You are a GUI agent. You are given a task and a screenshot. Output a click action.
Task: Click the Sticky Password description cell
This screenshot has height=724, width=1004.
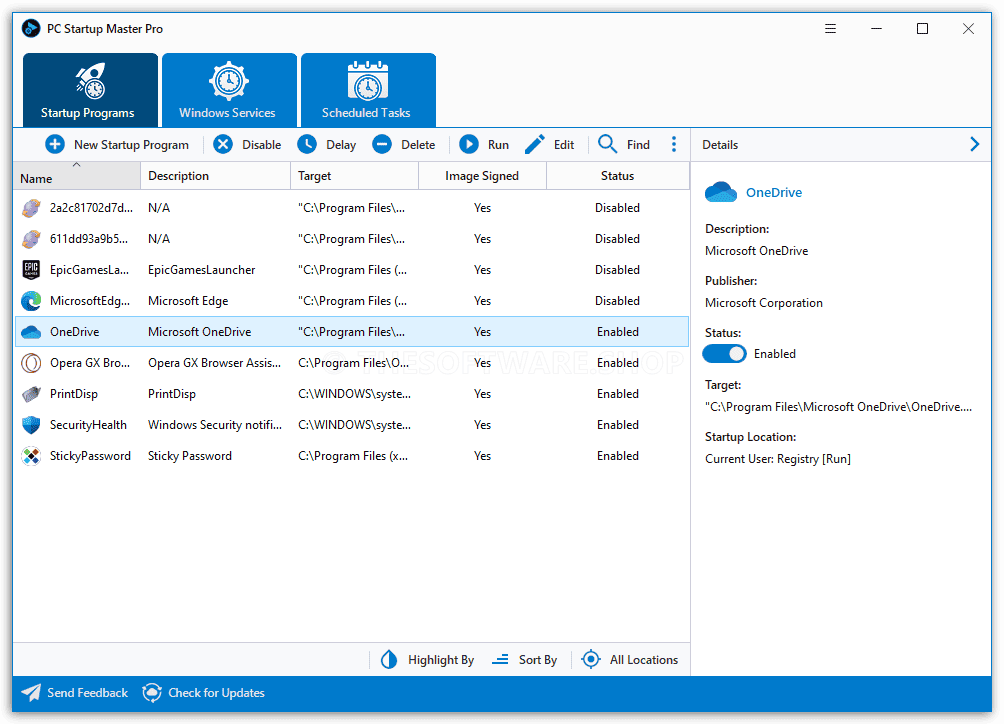(x=190, y=456)
